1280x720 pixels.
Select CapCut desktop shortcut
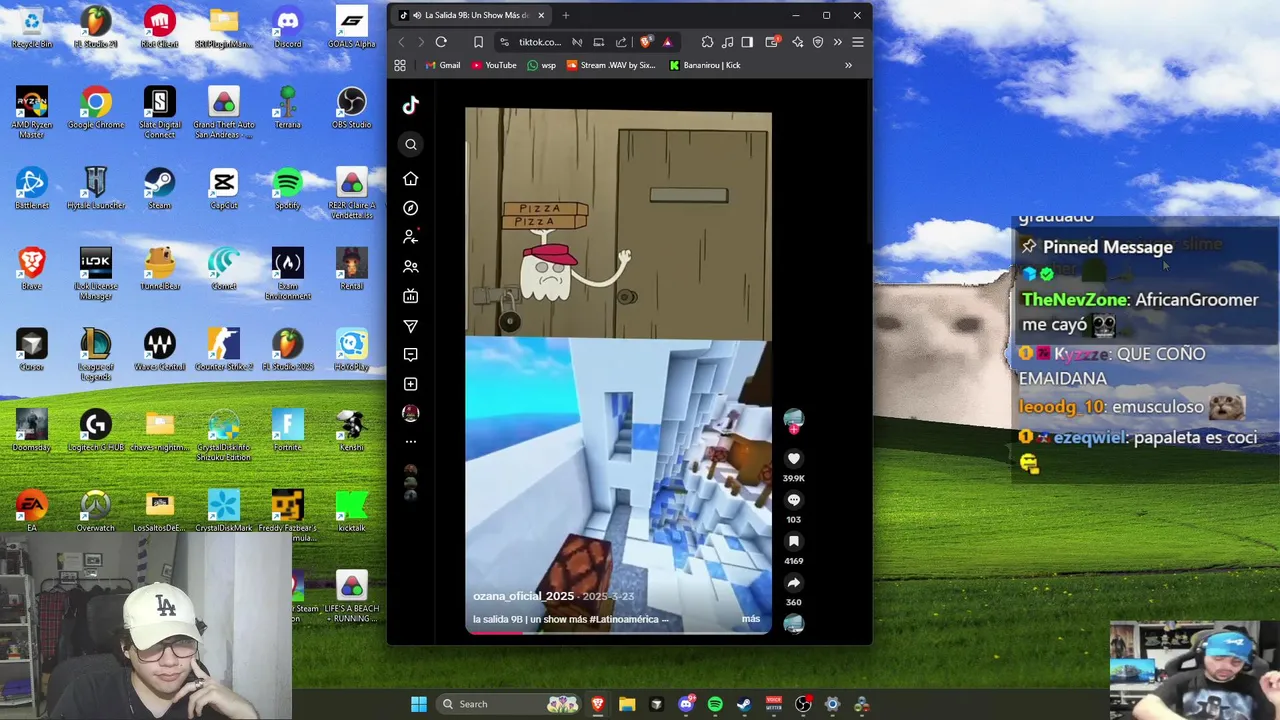point(224,189)
